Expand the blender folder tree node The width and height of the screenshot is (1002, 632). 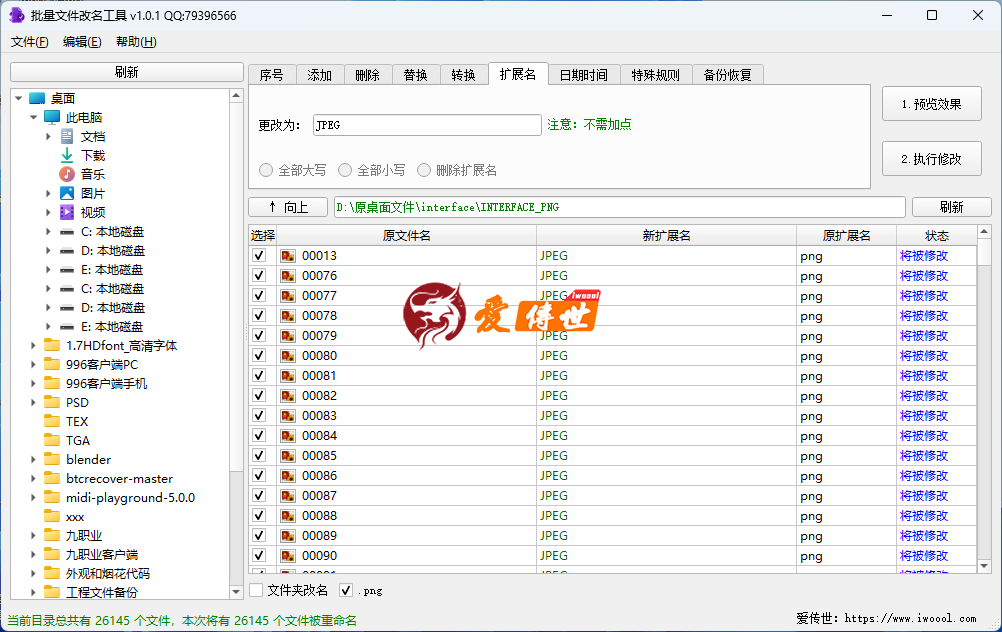click(x=33, y=460)
